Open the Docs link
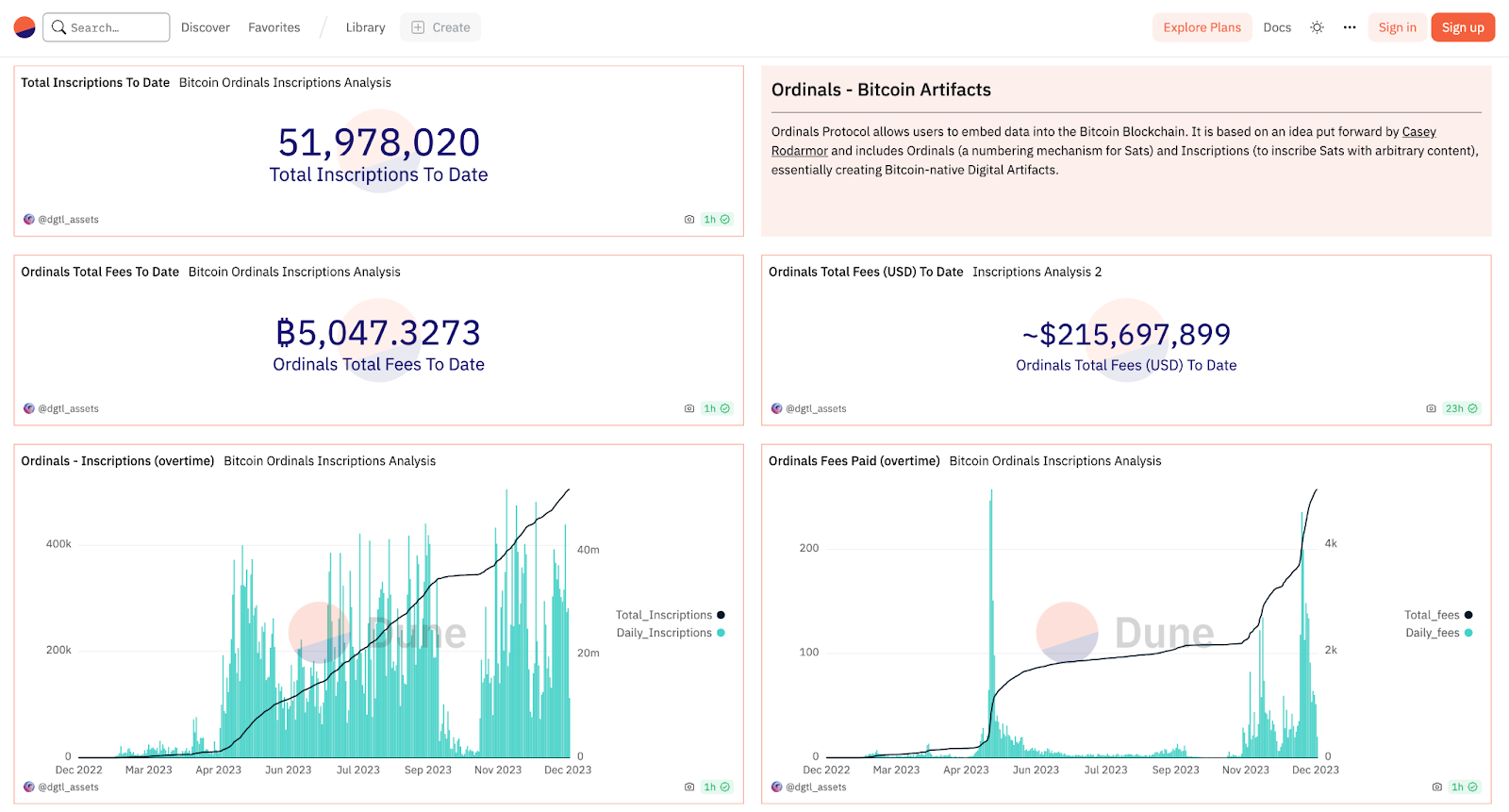The height and width of the screenshot is (812, 1509). [x=1277, y=27]
